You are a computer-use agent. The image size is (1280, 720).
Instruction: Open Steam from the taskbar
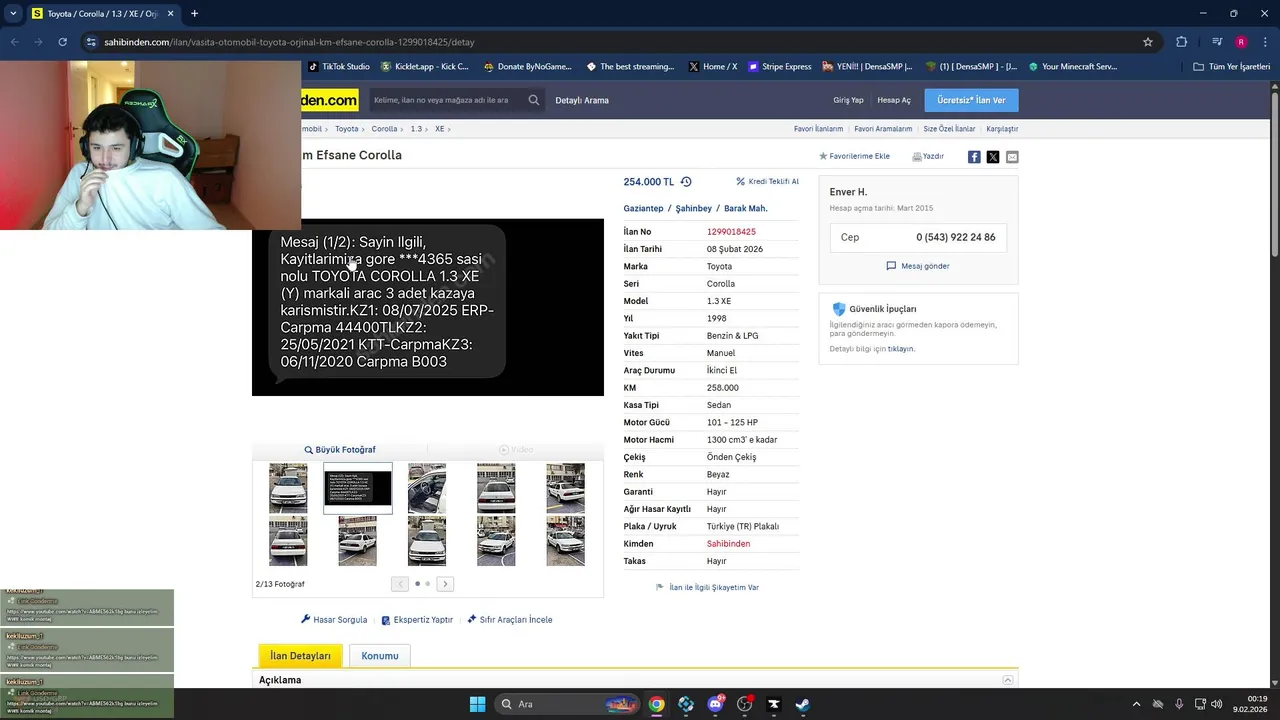click(x=803, y=704)
